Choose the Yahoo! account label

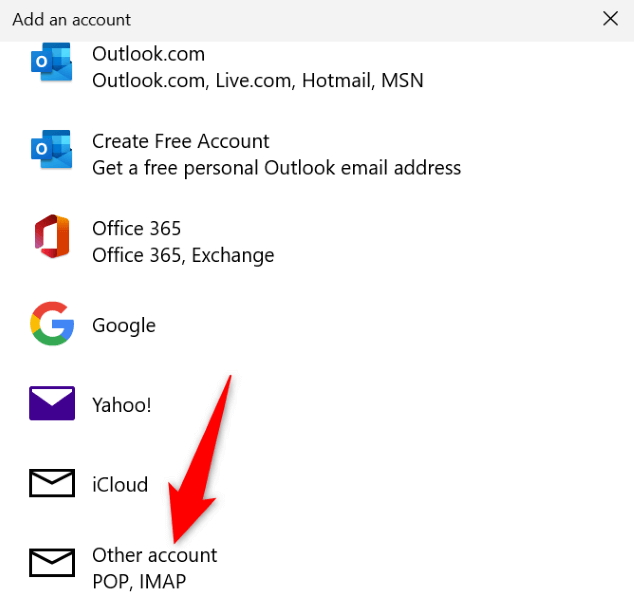tap(122, 405)
